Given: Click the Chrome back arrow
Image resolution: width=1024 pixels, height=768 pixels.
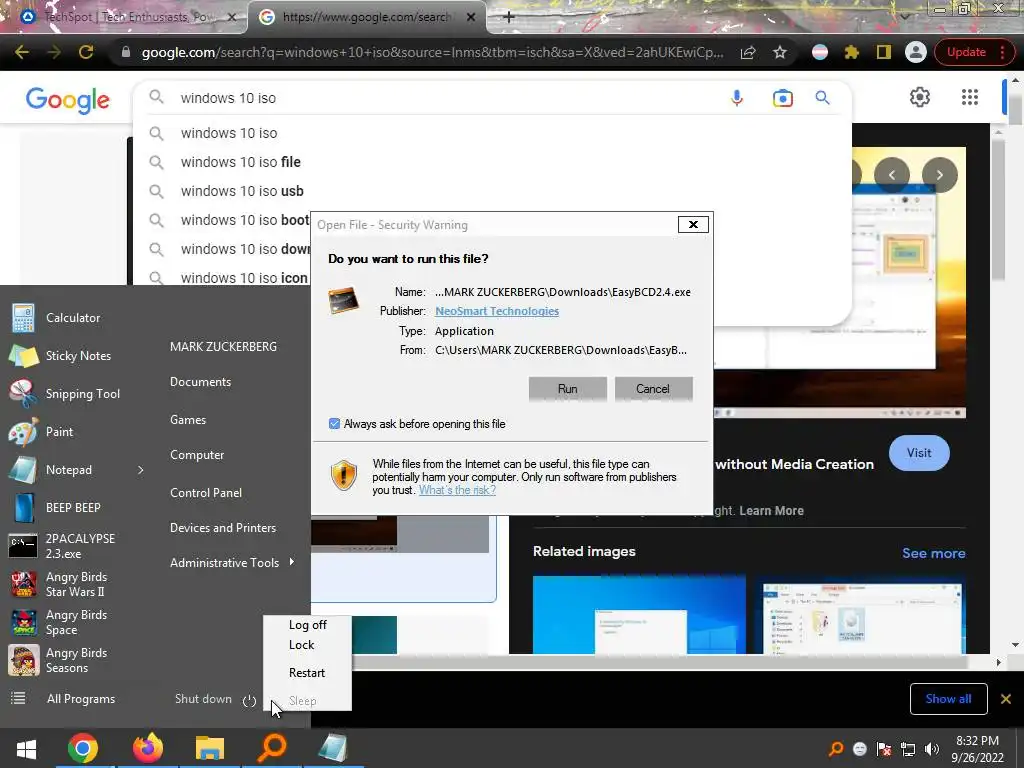Looking at the screenshot, I should [x=22, y=52].
